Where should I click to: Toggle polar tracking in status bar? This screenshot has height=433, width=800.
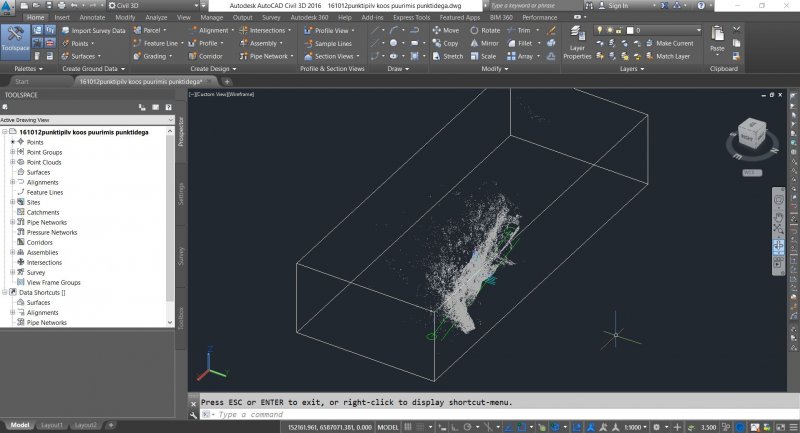[467, 427]
